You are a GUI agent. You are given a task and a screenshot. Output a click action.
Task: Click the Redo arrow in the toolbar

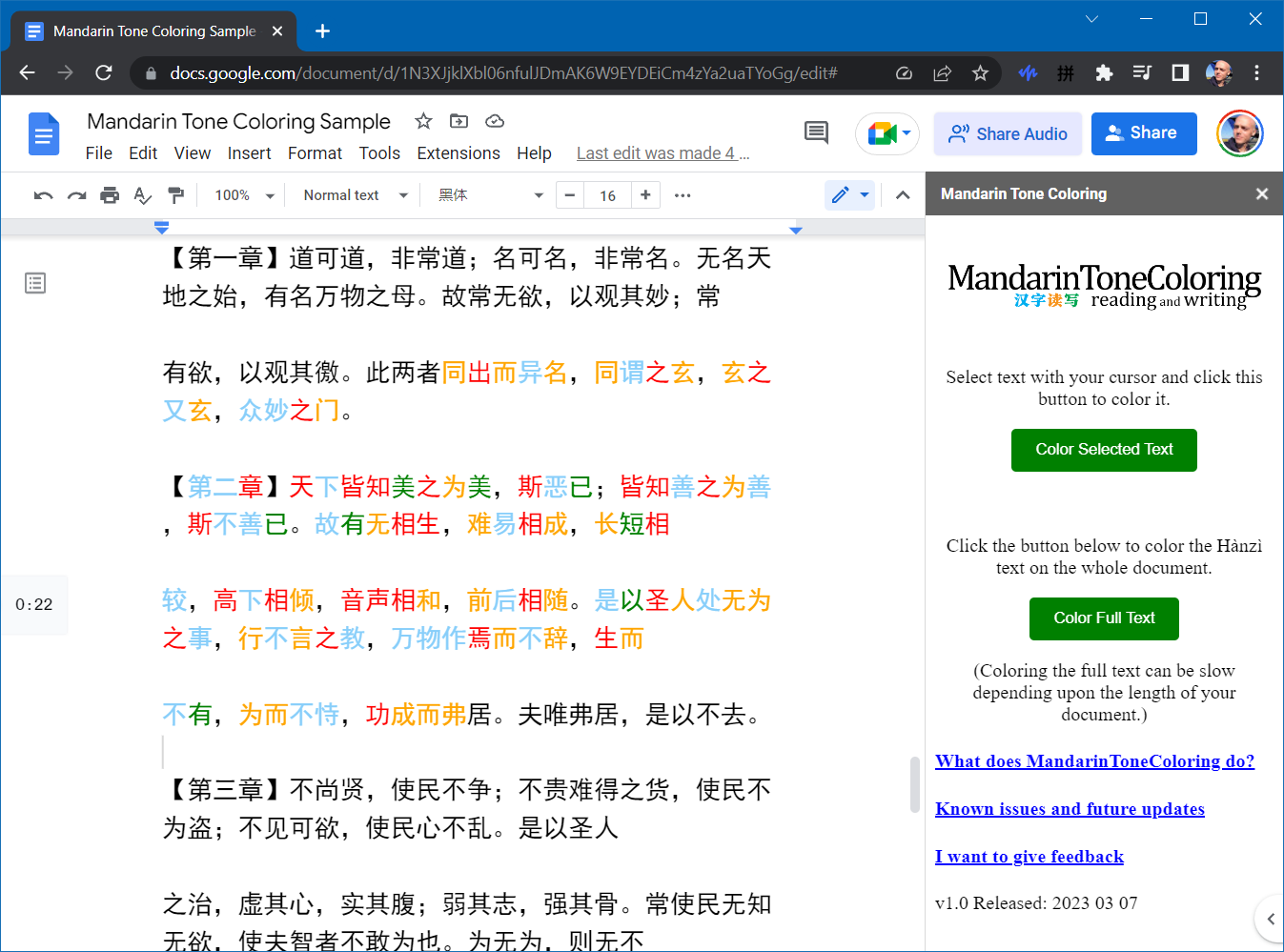pyautogui.click(x=76, y=195)
